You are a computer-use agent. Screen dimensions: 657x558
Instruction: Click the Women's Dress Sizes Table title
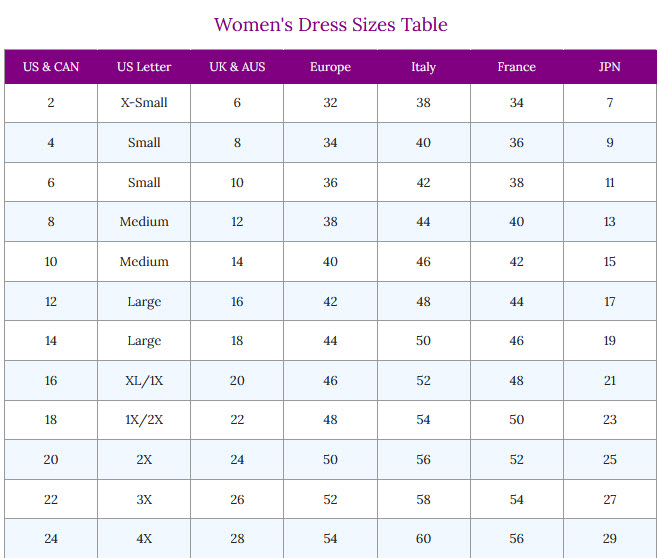[x=331, y=24]
